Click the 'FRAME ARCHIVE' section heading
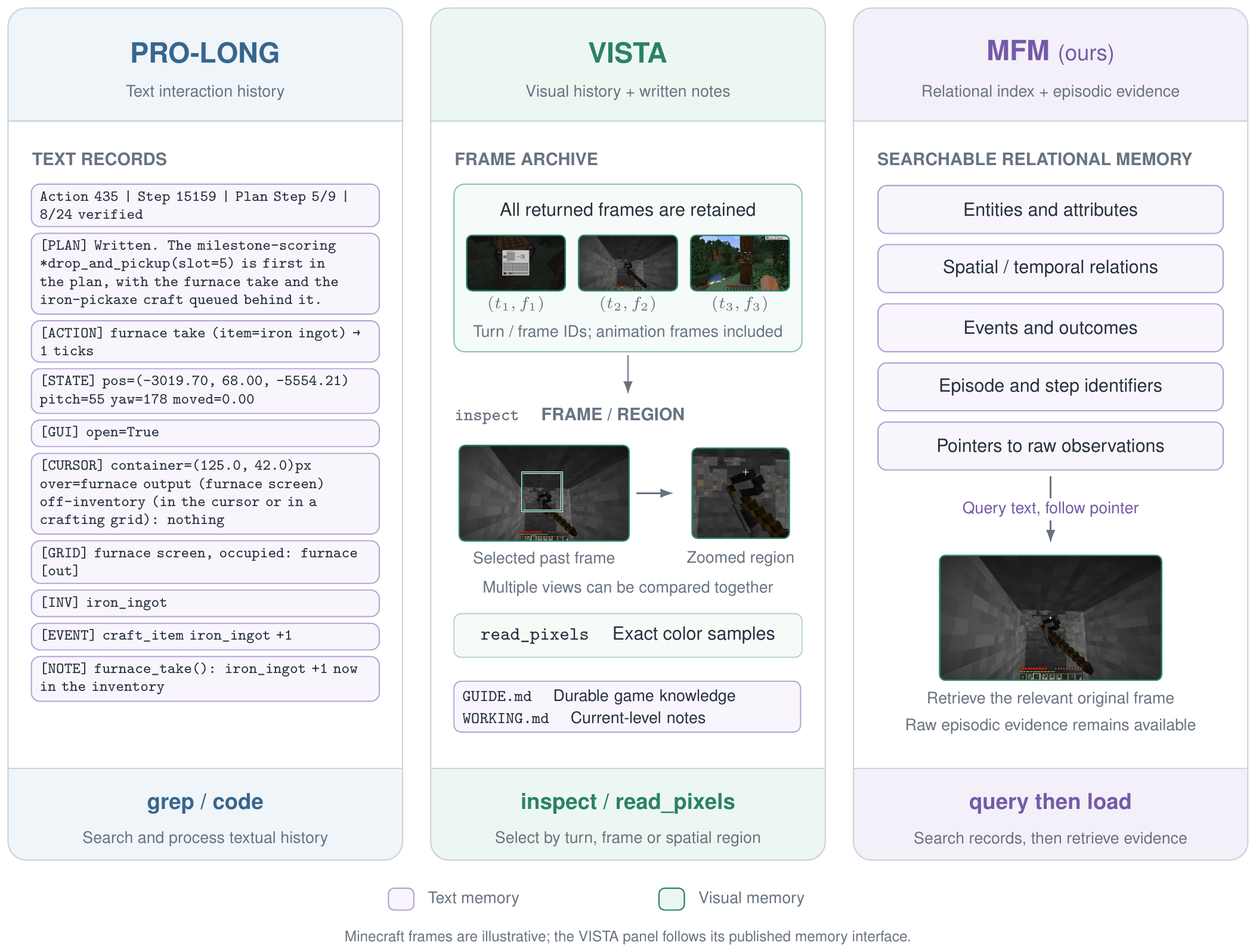The height and width of the screenshot is (952, 1256). pyautogui.click(x=526, y=159)
